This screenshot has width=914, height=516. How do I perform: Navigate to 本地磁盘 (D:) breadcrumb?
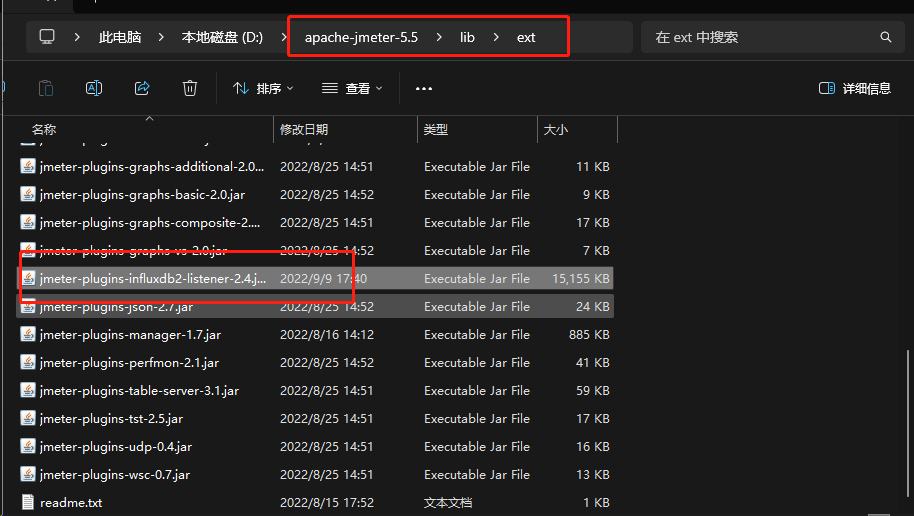(222, 37)
